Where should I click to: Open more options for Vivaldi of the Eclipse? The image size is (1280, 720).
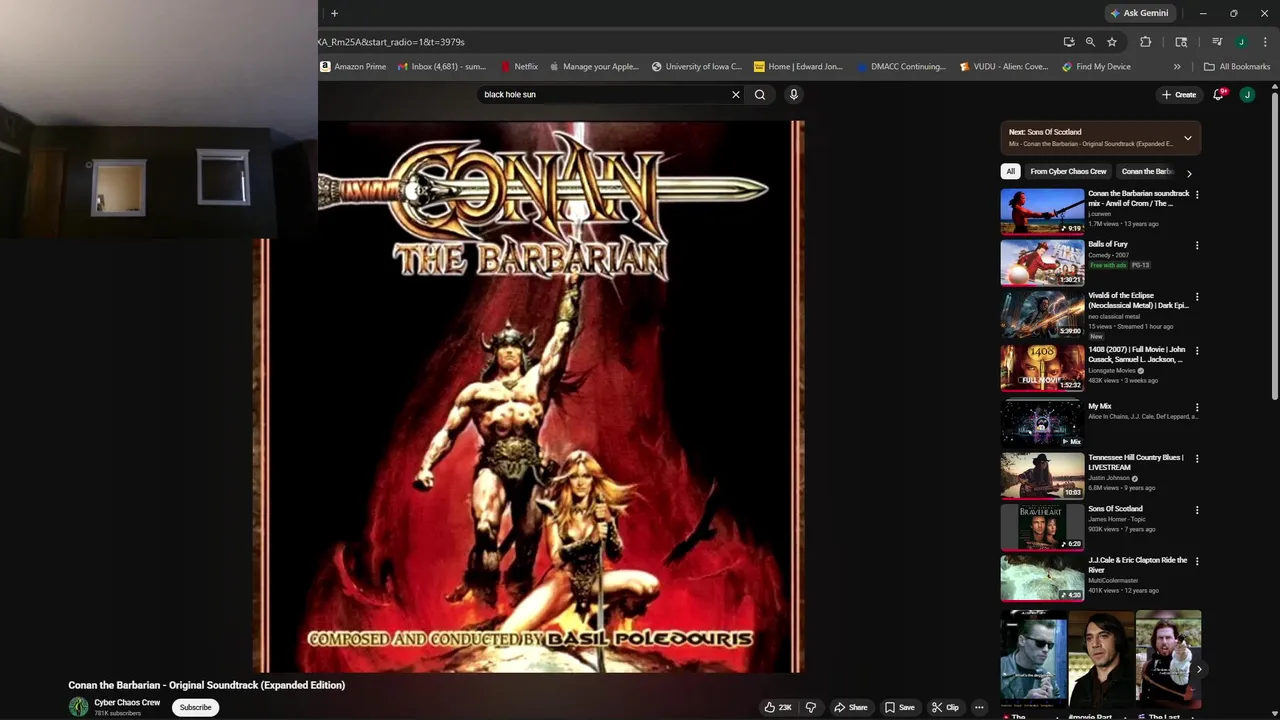1197,297
